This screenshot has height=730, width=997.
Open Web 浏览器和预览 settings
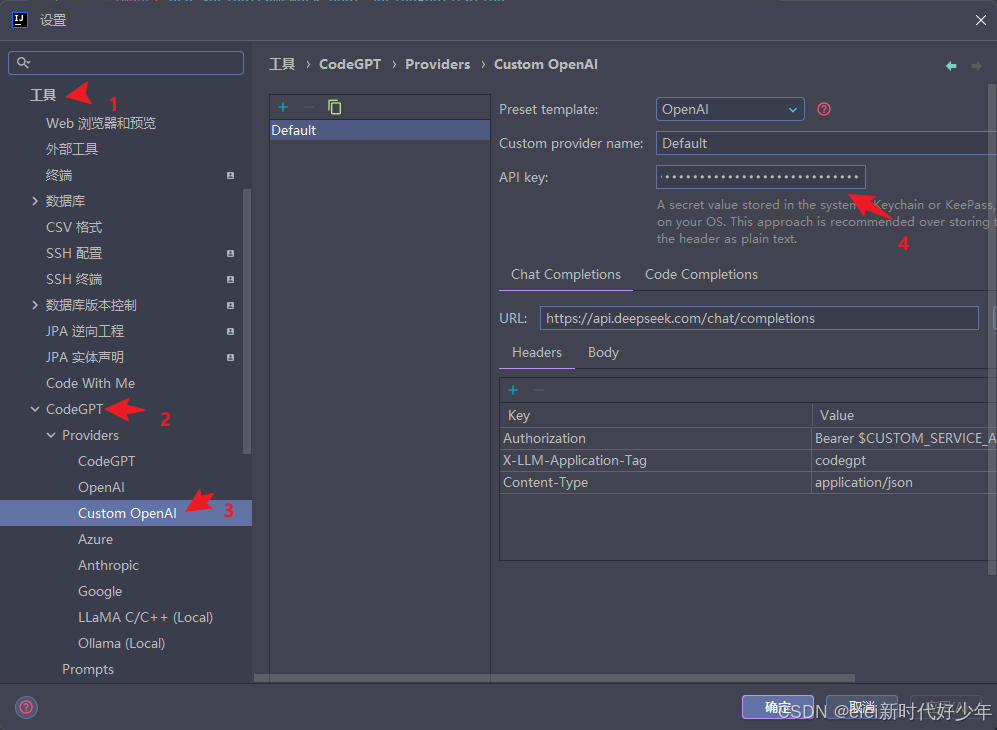click(101, 123)
